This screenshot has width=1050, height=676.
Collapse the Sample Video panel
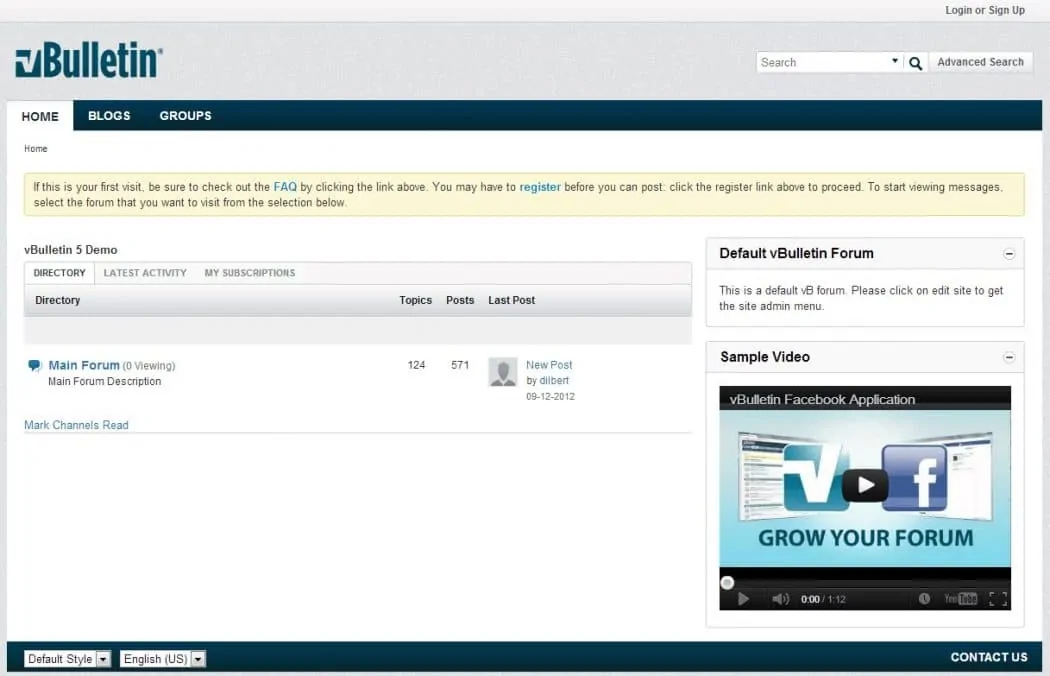coord(1009,357)
